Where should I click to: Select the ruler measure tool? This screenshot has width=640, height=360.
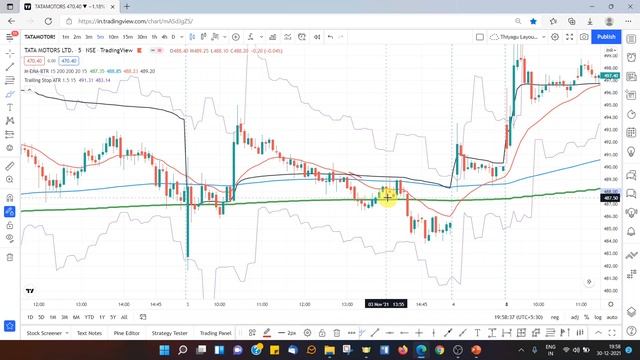[10, 166]
